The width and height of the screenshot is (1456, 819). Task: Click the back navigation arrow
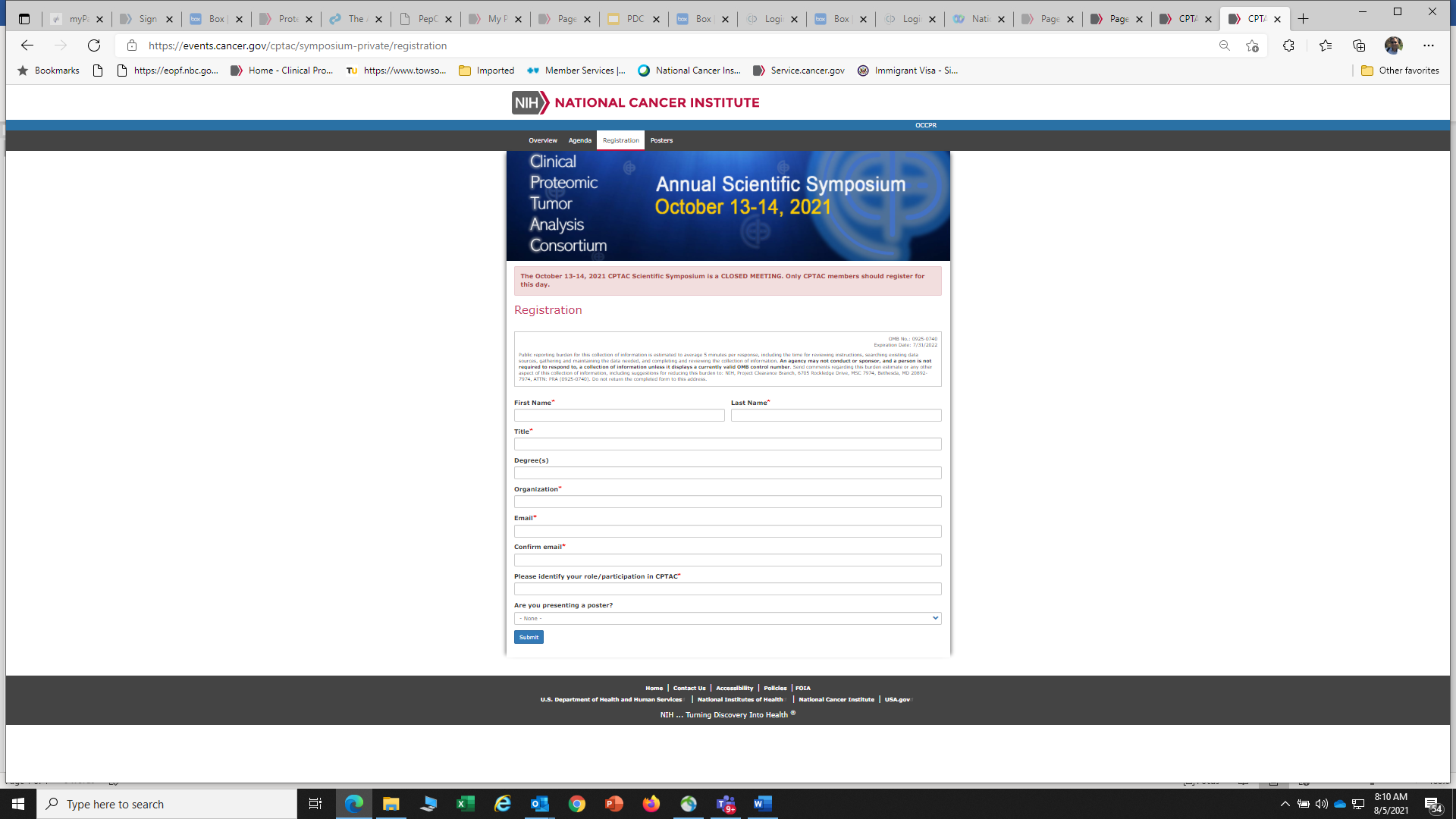point(27,45)
